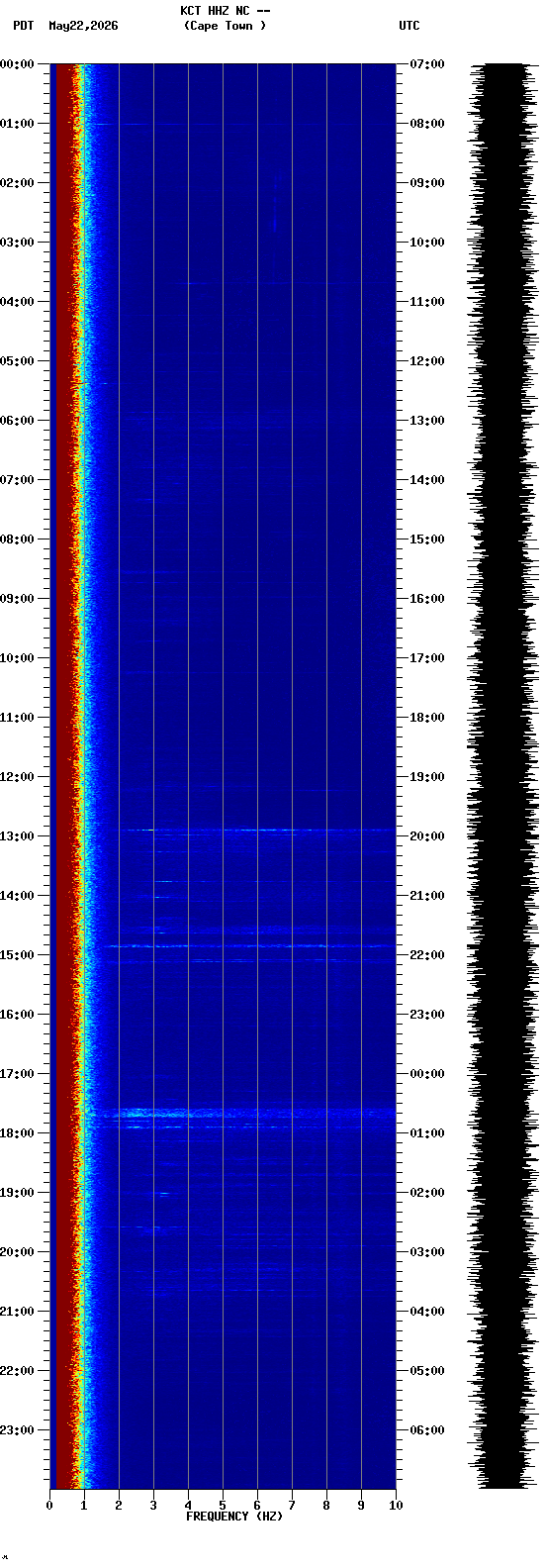Viewport: 546px width, 1568px height.
Task: Select the 06:00 PDT time label
Action: [18, 421]
